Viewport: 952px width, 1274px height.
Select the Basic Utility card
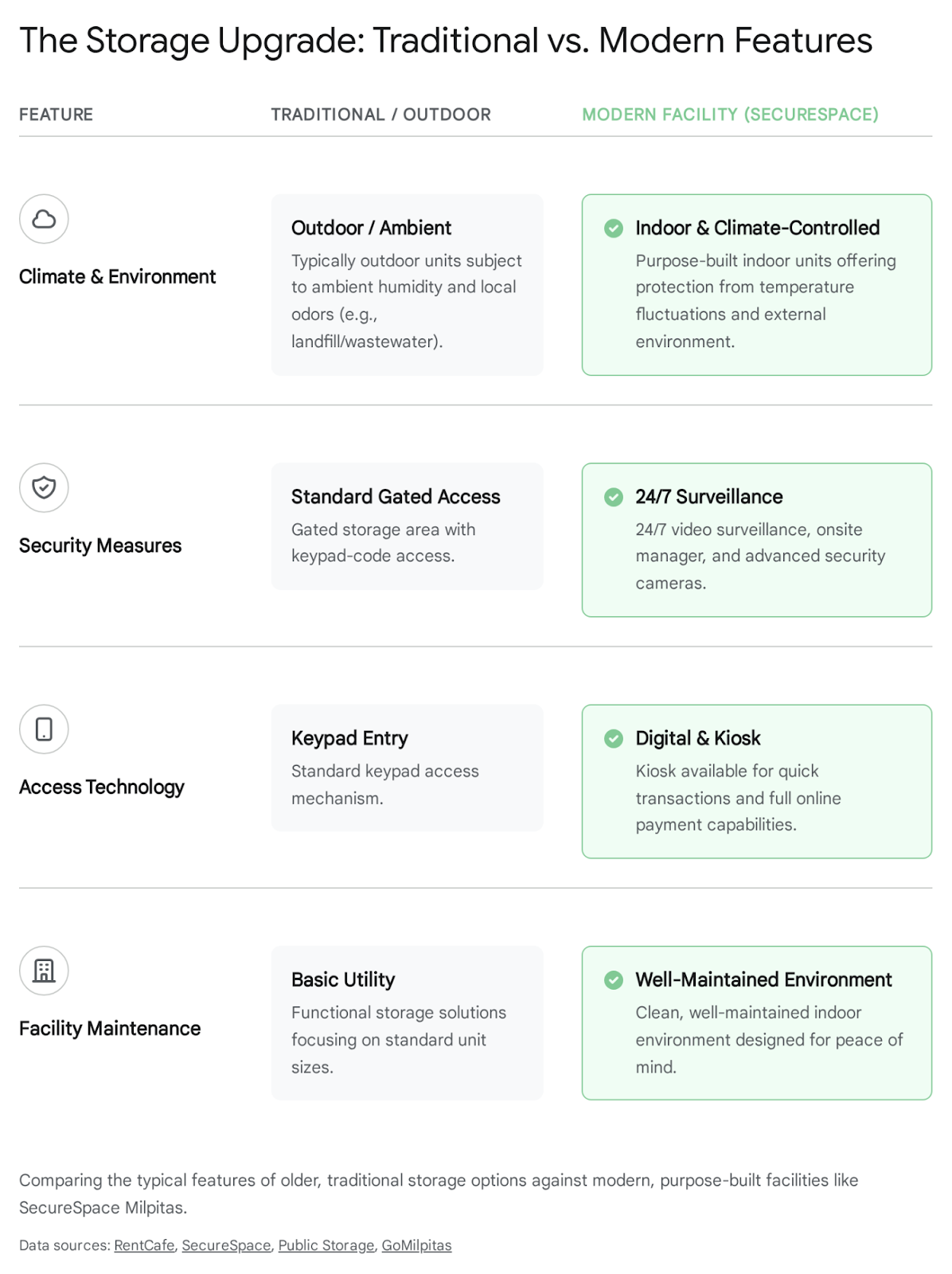pos(407,1022)
